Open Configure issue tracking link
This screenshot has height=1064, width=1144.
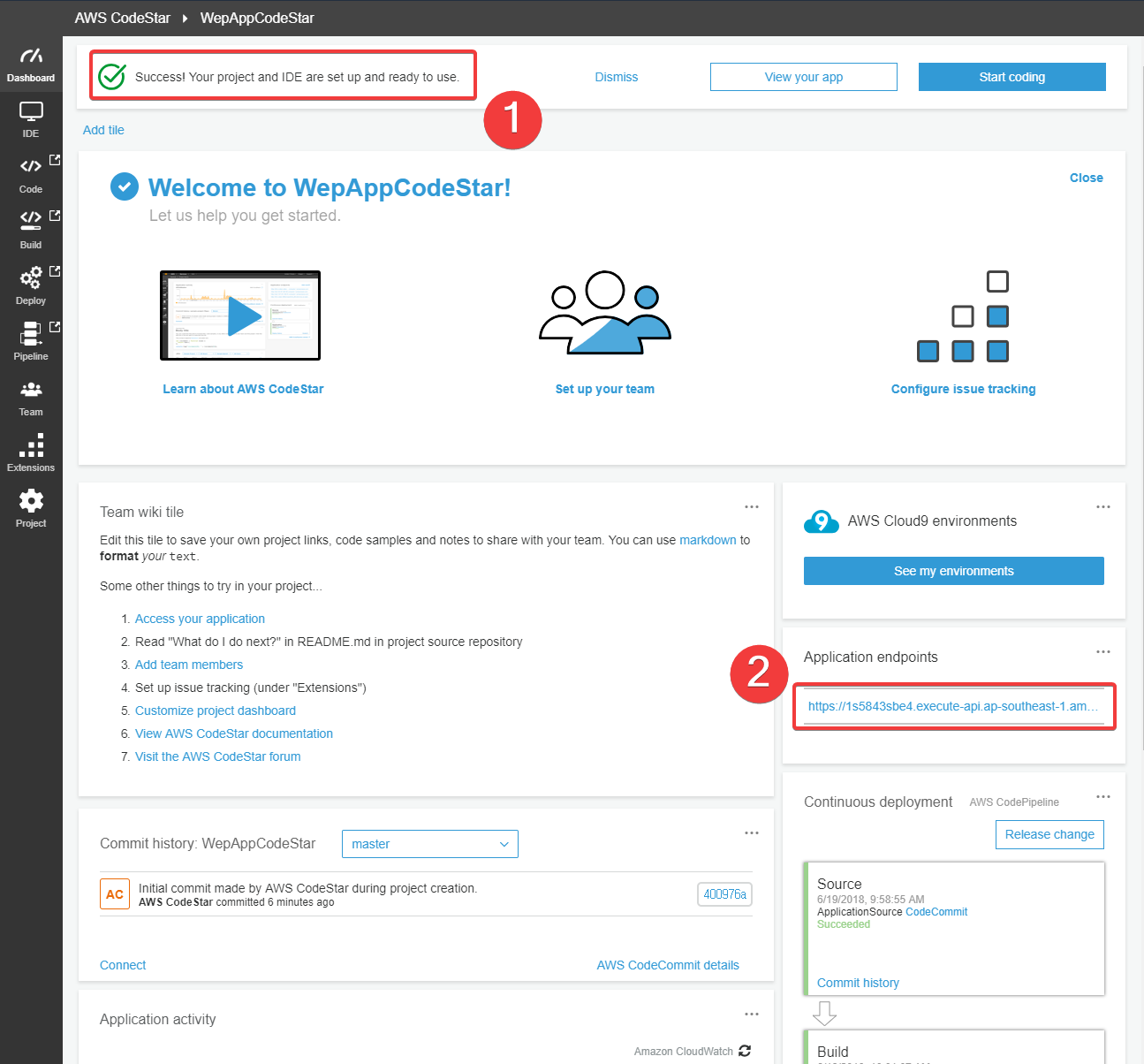click(x=963, y=389)
